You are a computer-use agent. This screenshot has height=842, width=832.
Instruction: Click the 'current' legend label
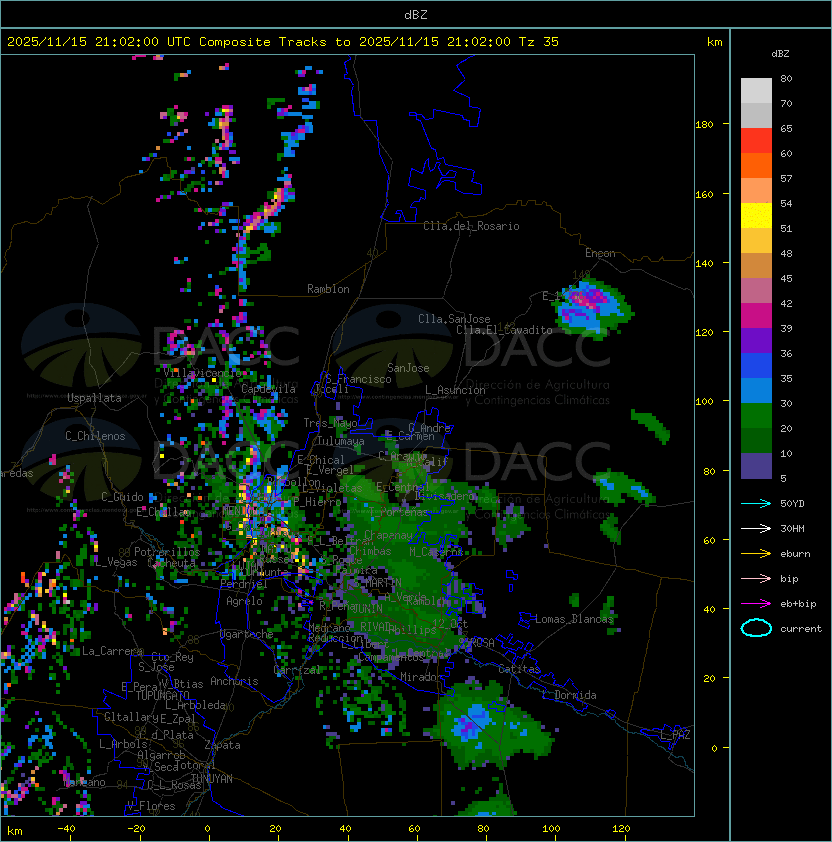click(x=801, y=629)
